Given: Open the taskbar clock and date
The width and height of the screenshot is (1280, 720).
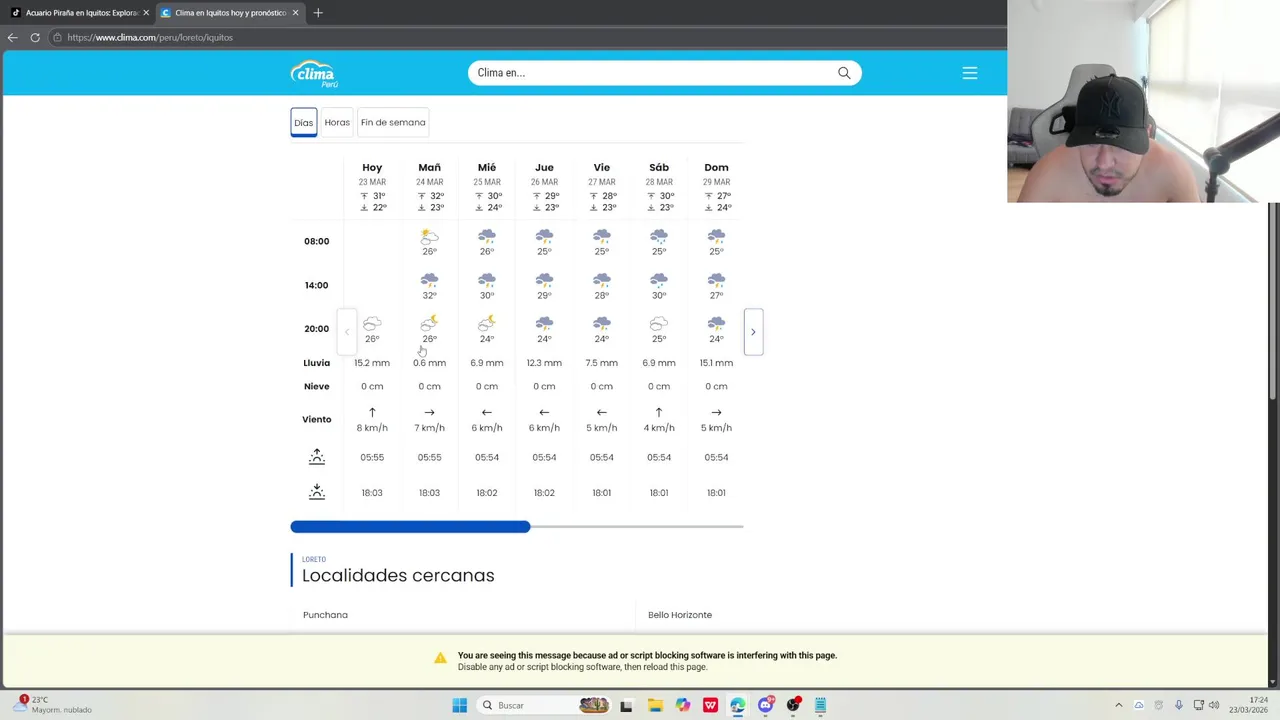Looking at the screenshot, I should click(x=1251, y=705).
